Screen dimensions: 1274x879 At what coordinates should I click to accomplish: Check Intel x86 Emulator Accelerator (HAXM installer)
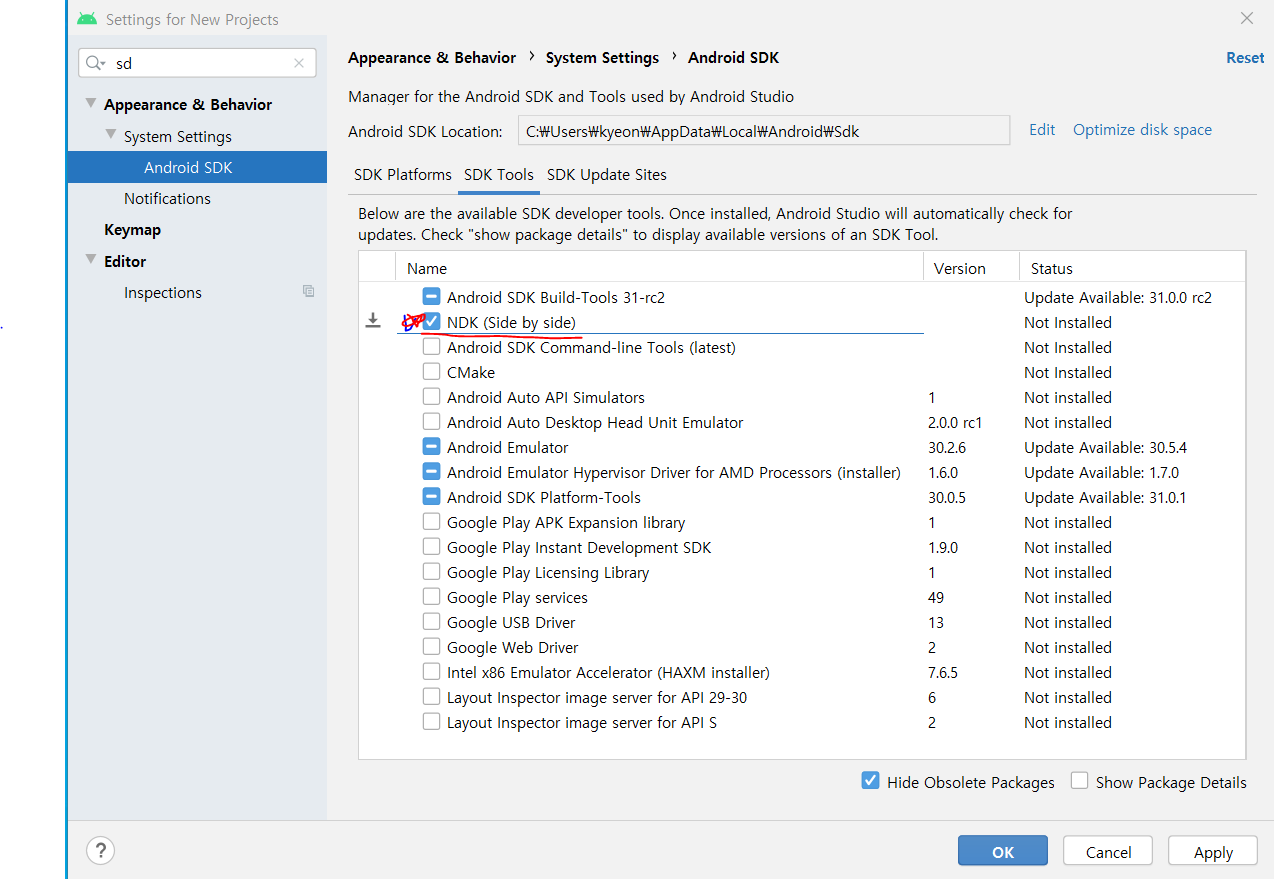431,672
